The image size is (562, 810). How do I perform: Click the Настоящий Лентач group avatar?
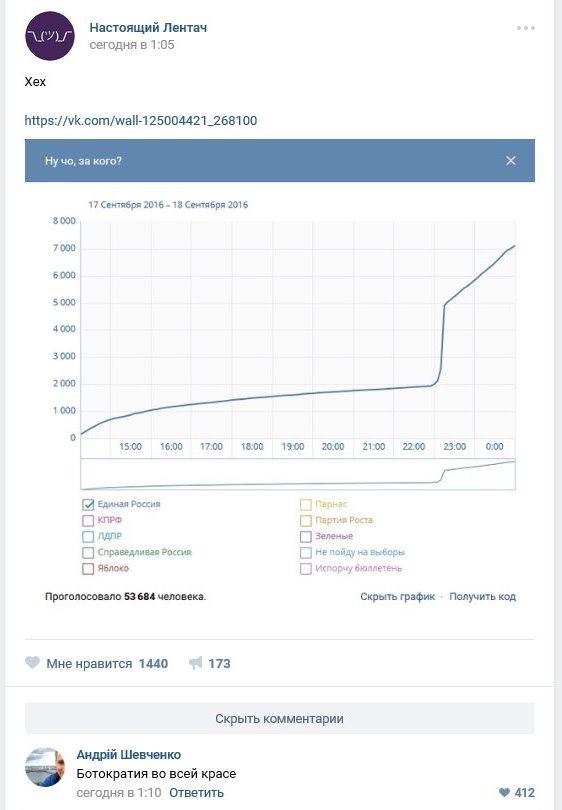[50, 36]
